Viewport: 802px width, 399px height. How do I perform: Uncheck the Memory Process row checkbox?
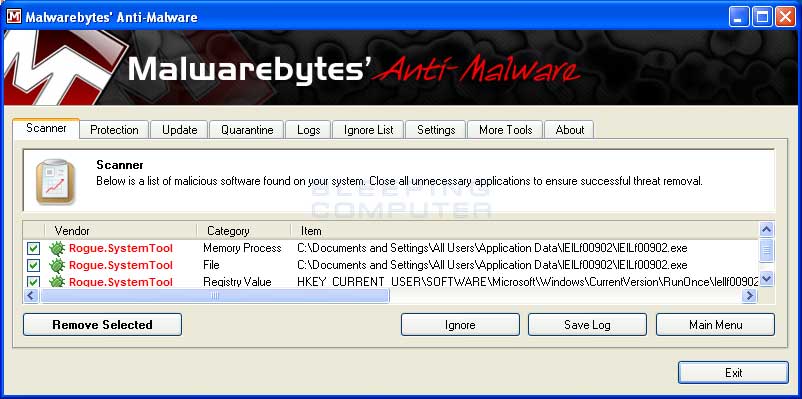(33, 249)
